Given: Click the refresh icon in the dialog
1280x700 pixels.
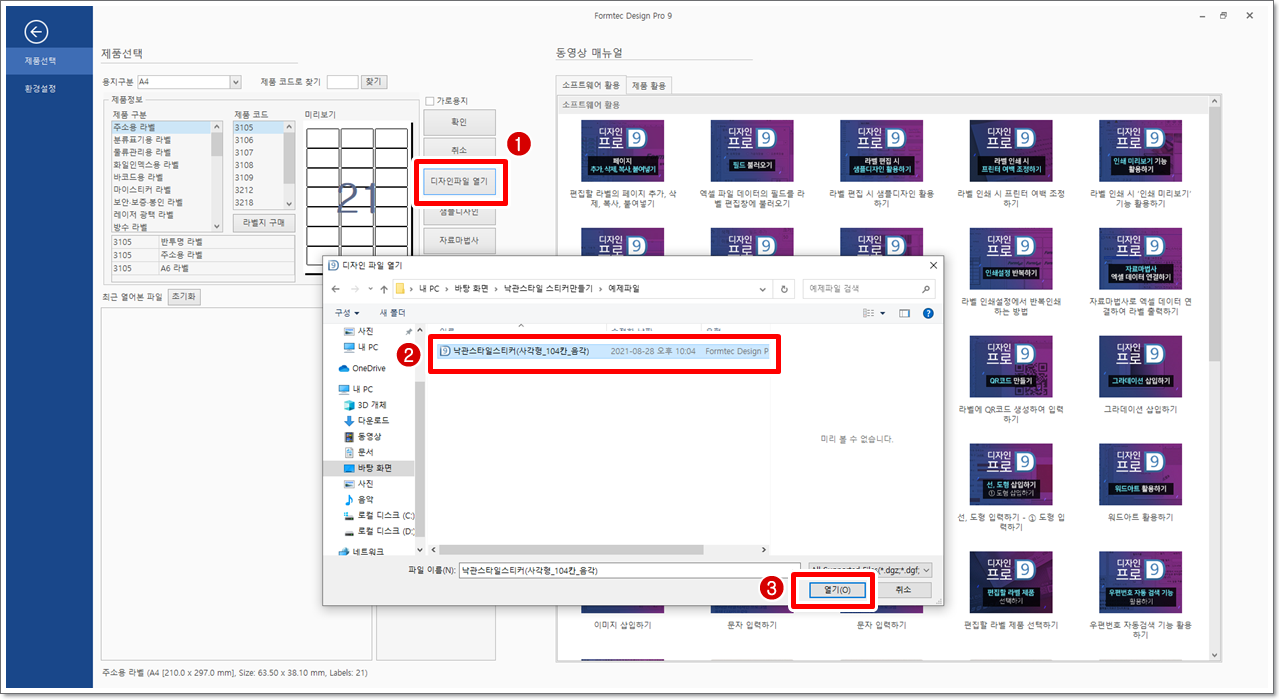Looking at the screenshot, I should click(785, 289).
